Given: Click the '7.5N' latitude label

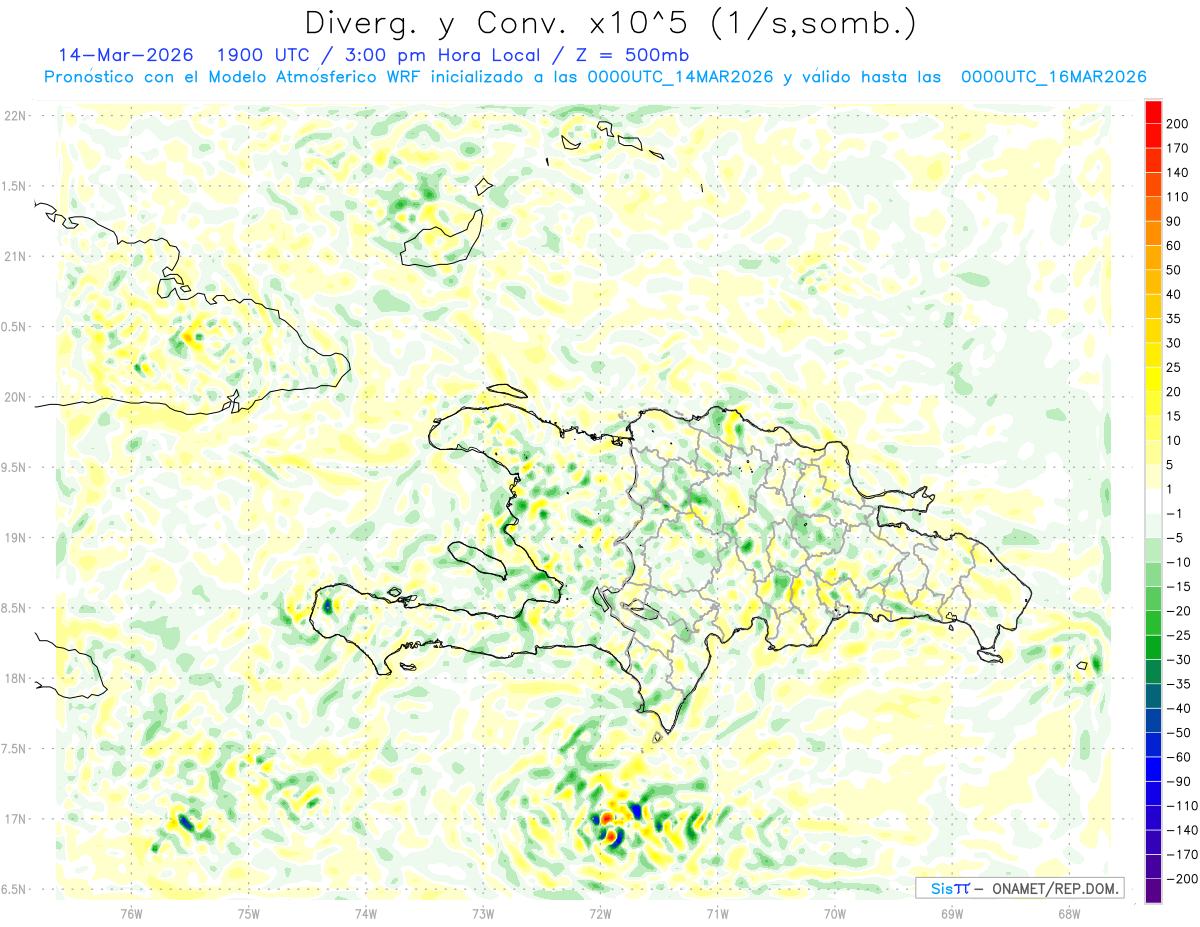Looking at the screenshot, I should click(x=13, y=749).
